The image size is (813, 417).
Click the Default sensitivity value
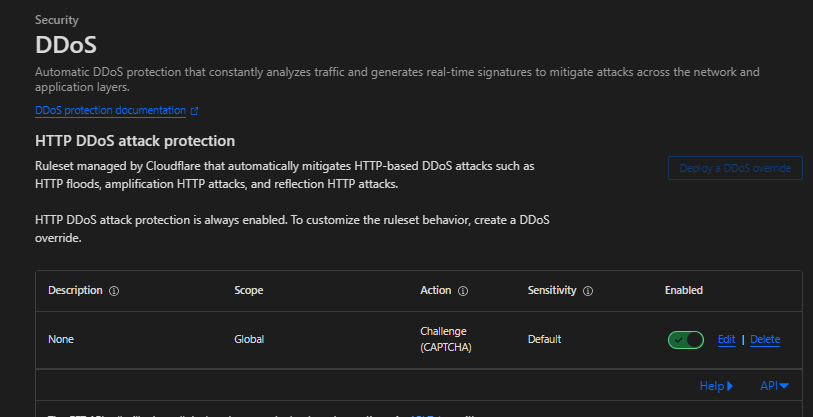coord(545,340)
